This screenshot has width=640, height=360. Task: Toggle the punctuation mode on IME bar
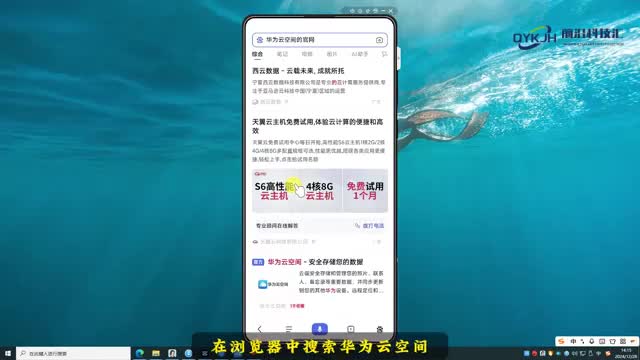tap(582, 341)
